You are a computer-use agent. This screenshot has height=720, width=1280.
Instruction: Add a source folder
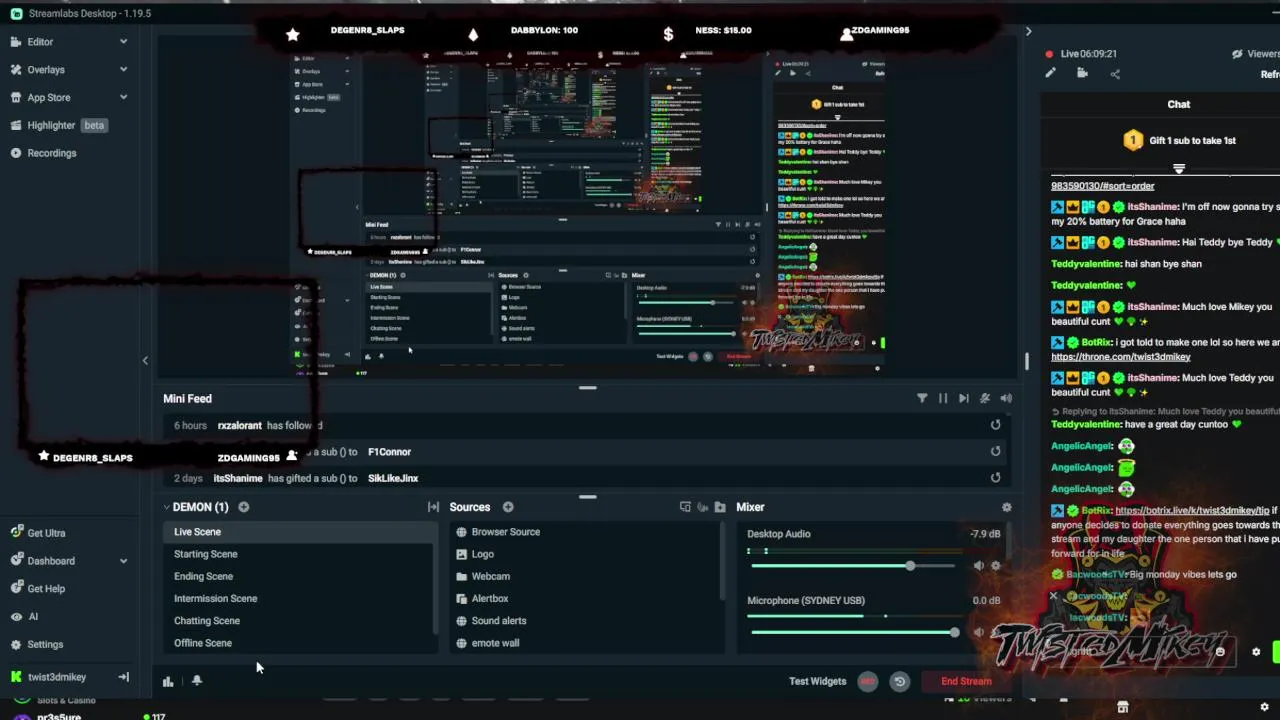(x=720, y=507)
